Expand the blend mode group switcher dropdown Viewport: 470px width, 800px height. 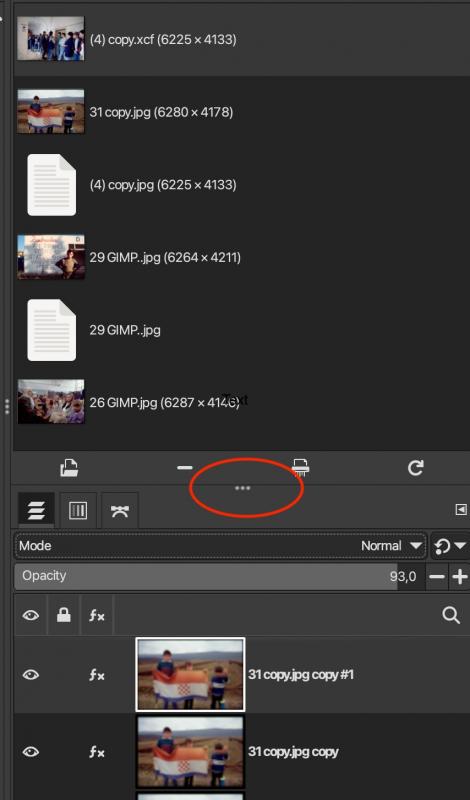click(450, 546)
